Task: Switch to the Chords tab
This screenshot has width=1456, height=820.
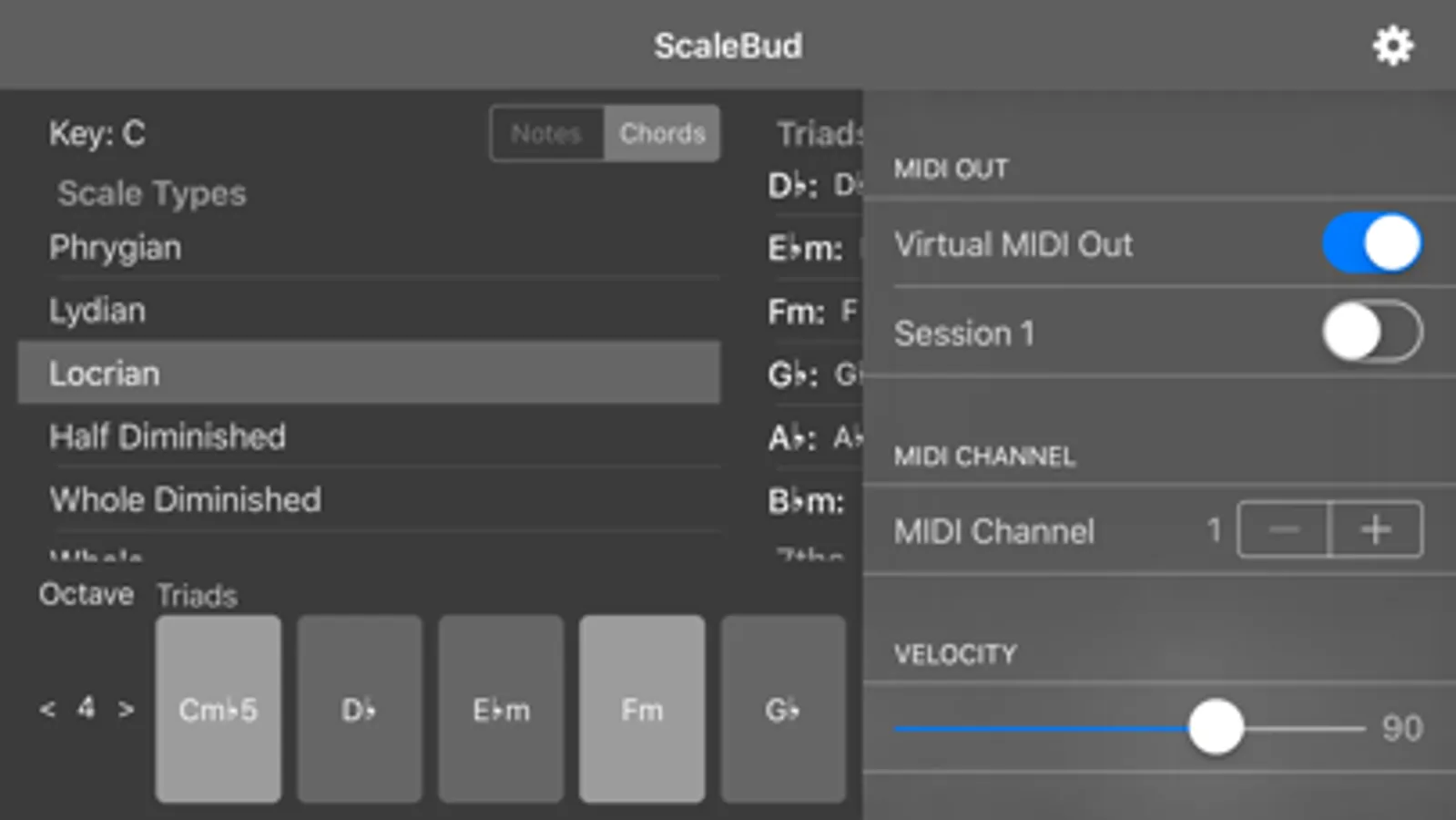Action: coord(662,134)
